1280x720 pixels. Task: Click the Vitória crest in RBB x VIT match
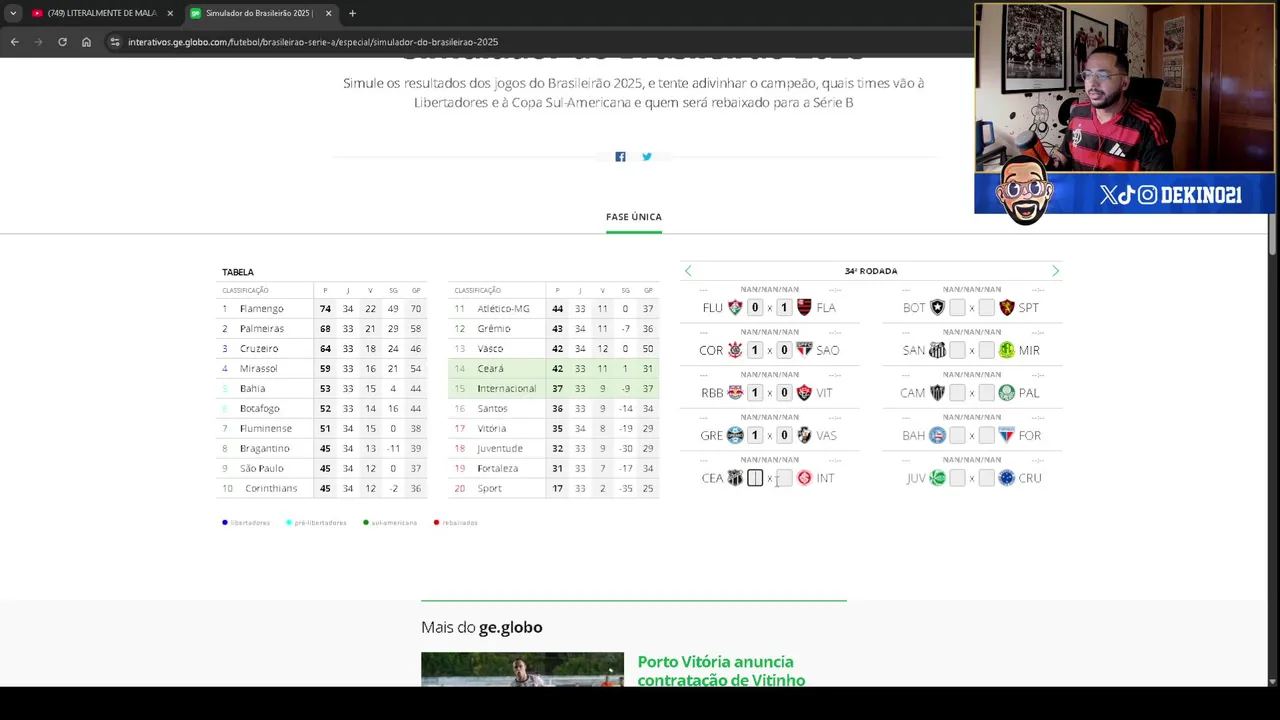(x=804, y=393)
